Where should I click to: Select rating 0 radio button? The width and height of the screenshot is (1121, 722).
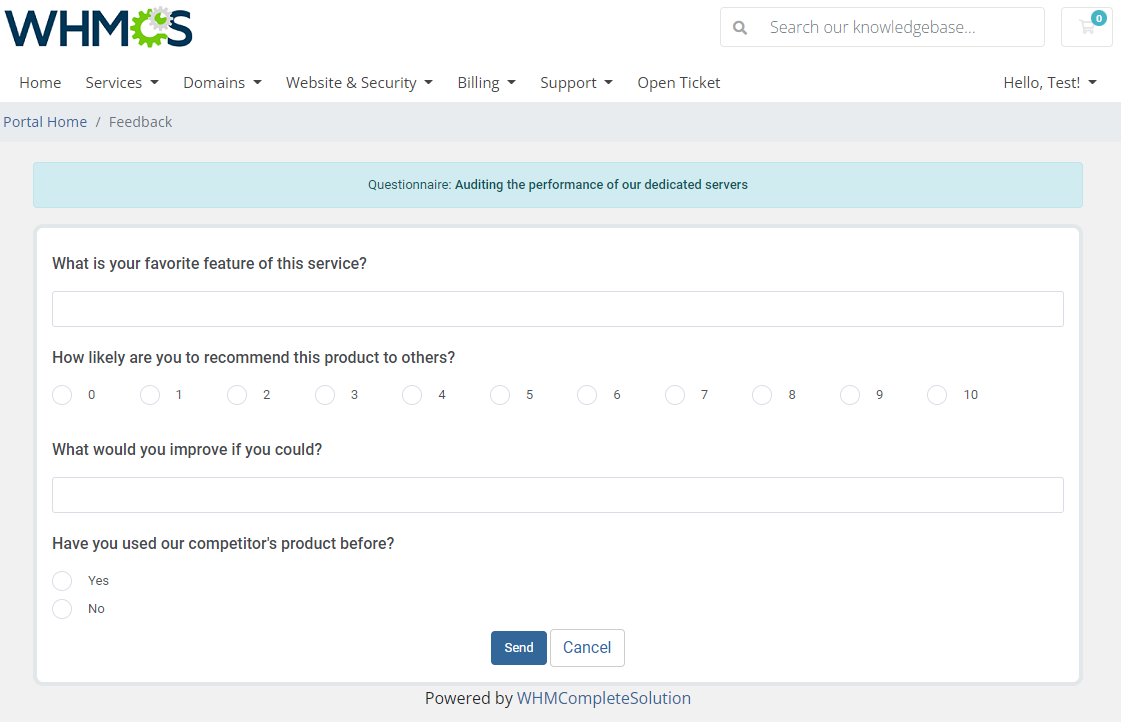click(62, 395)
